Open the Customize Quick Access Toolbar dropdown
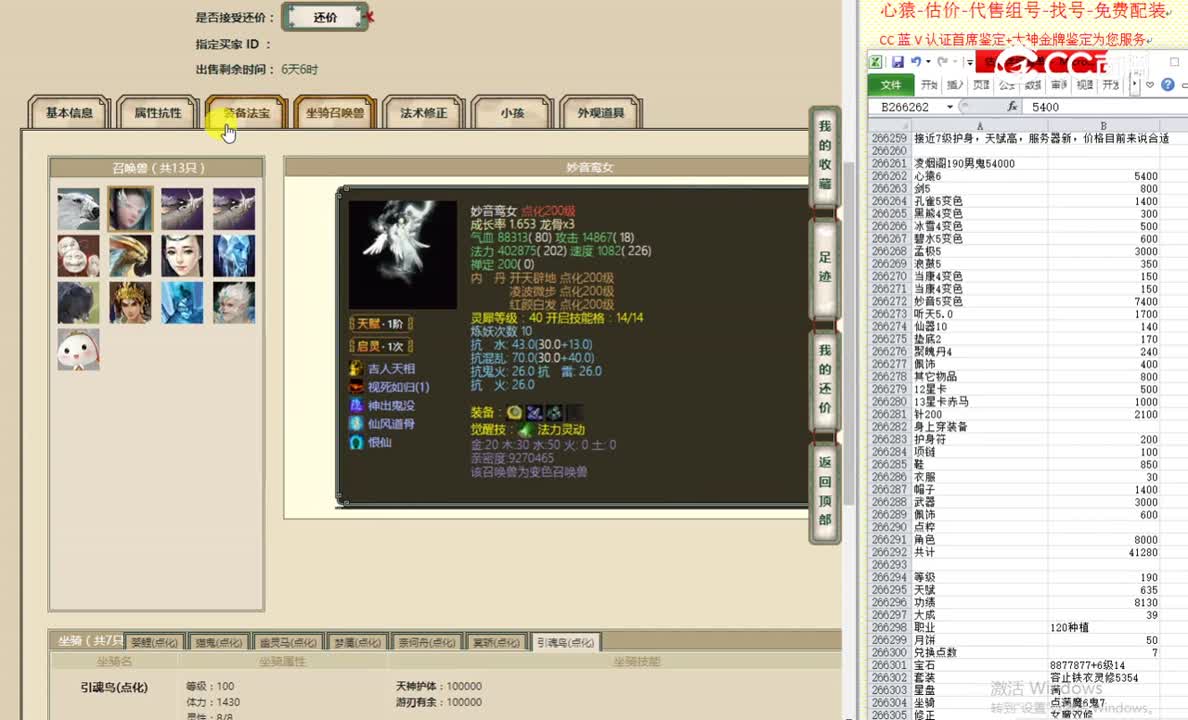The image size is (1188, 720). (x=970, y=62)
